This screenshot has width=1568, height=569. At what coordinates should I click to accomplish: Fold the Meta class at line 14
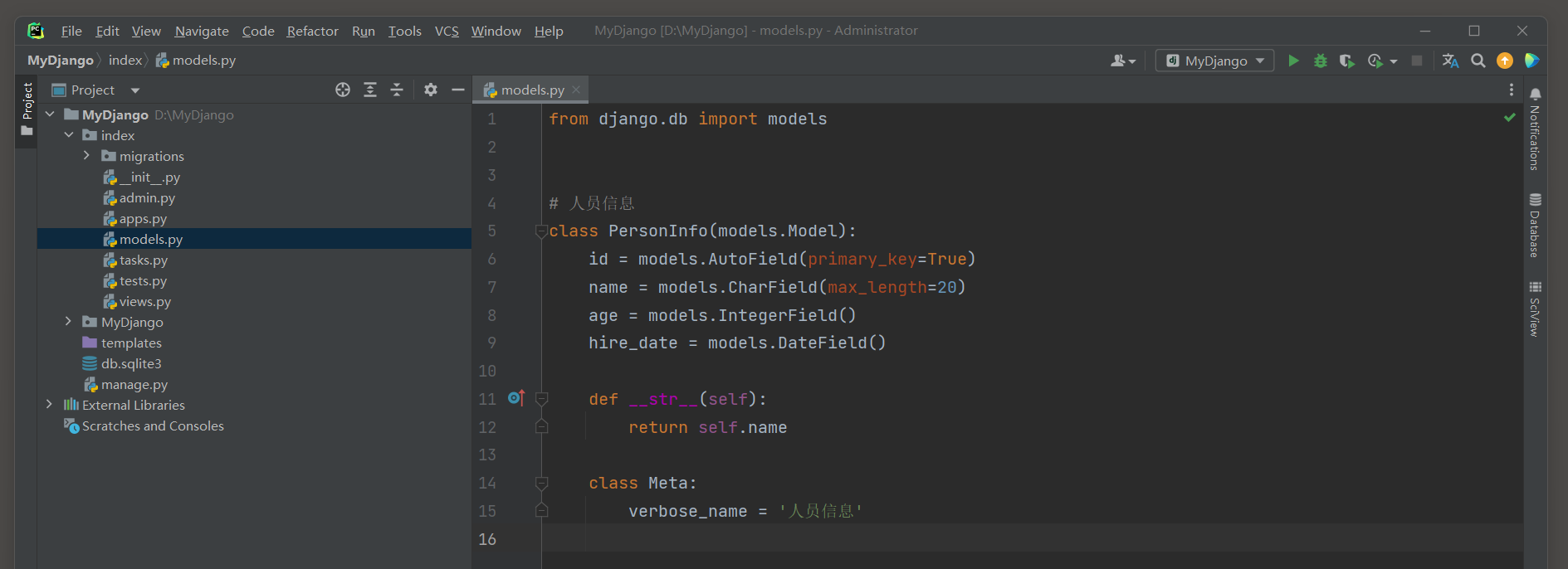(x=541, y=483)
